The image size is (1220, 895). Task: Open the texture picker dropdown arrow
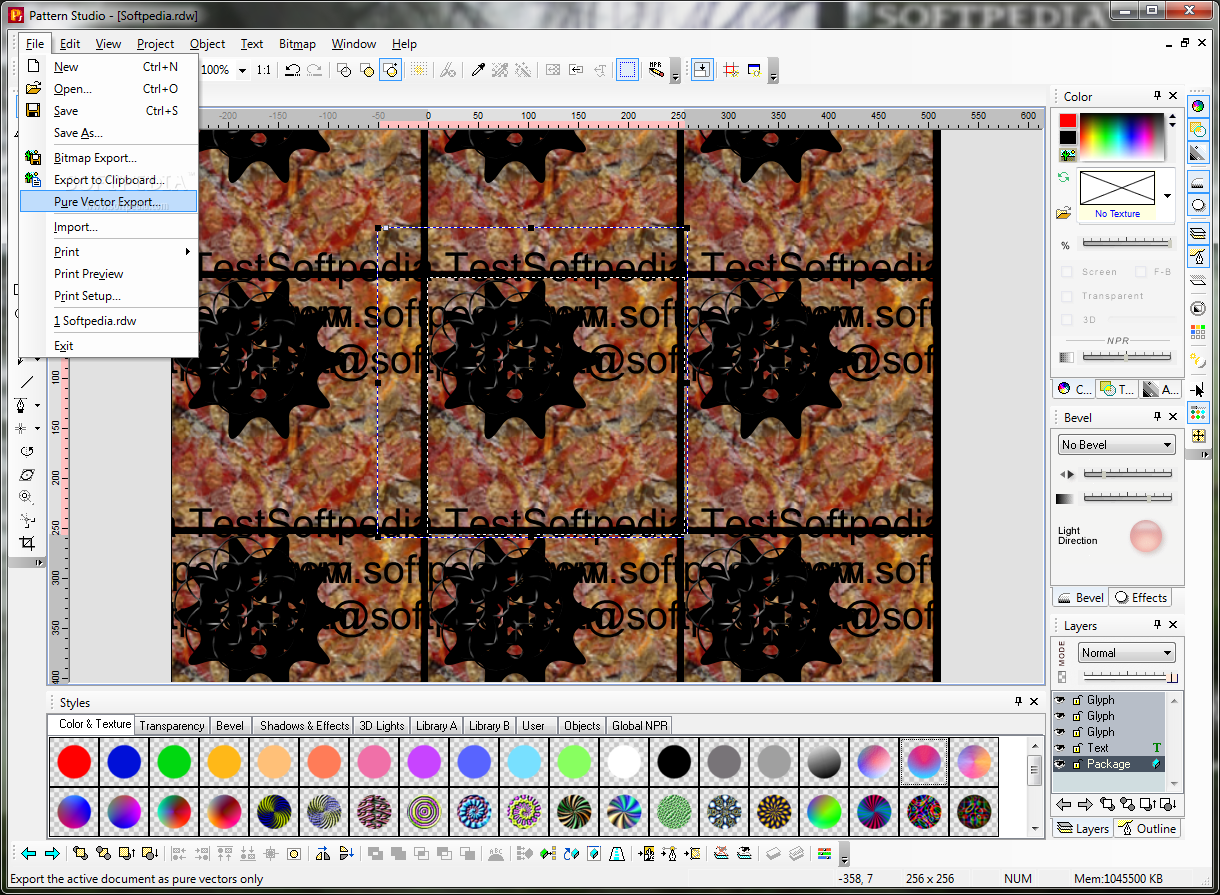point(1167,195)
